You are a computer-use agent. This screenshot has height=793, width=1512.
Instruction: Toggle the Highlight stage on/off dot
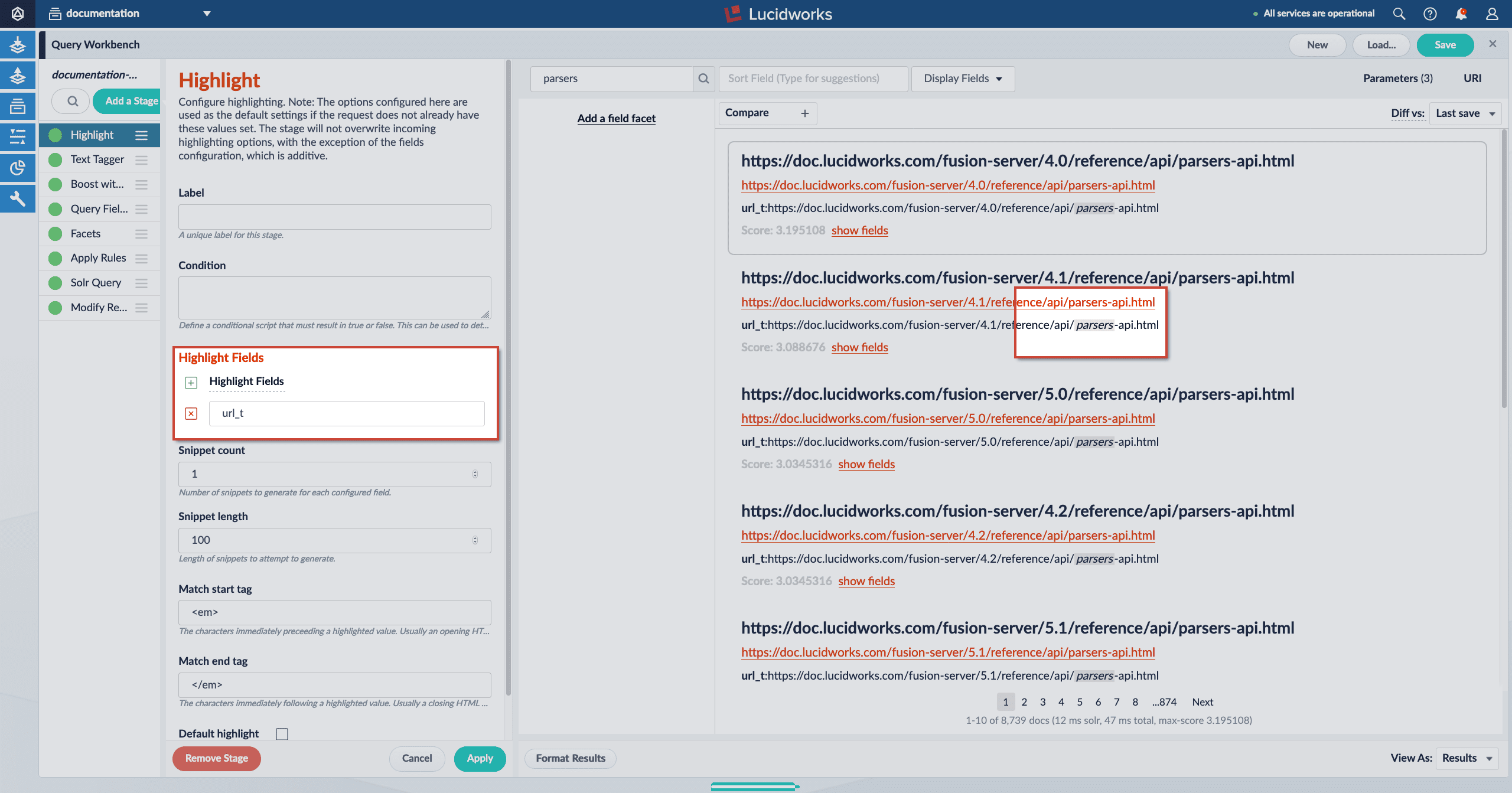click(x=56, y=135)
